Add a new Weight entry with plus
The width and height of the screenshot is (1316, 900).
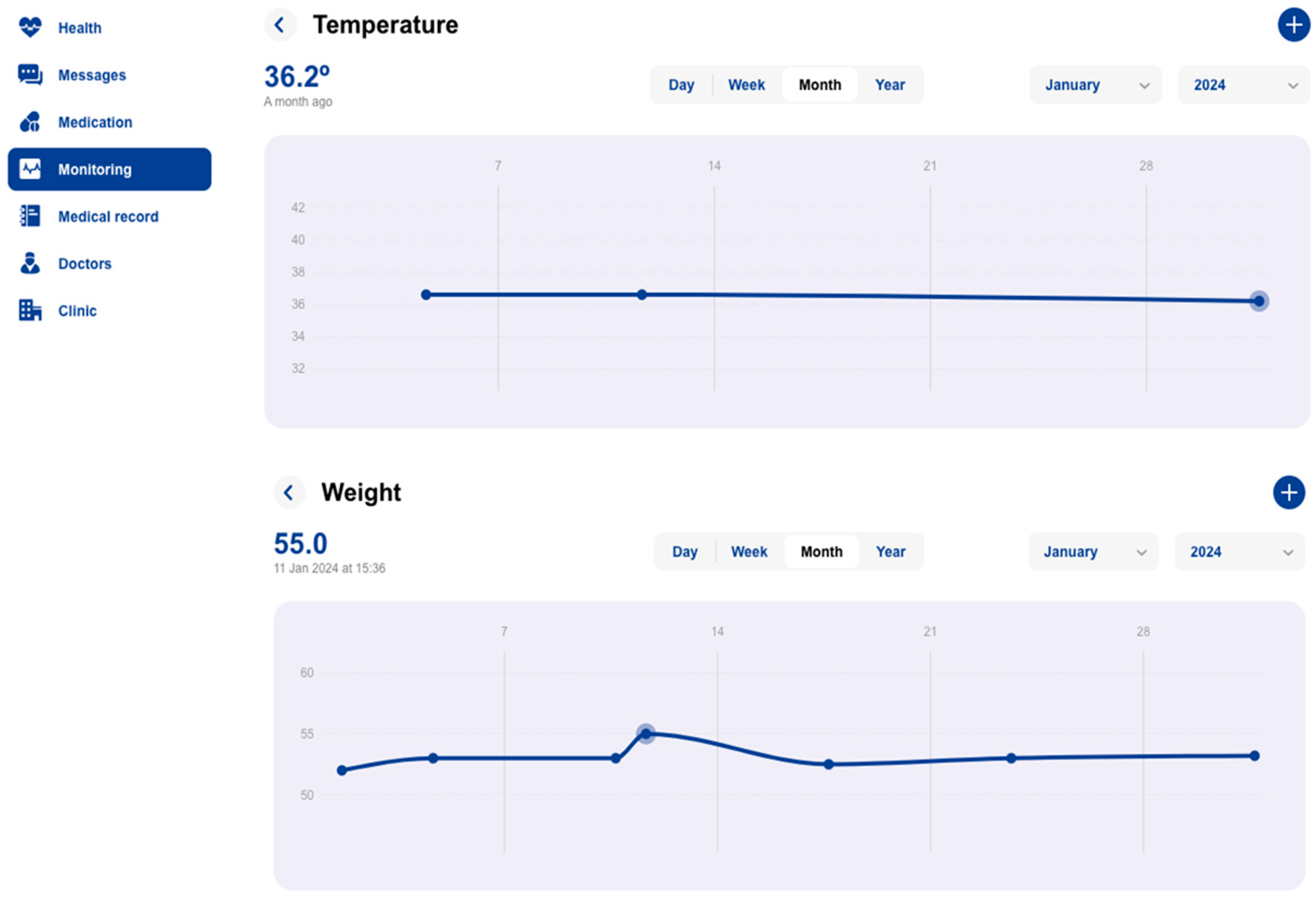pos(1289,492)
